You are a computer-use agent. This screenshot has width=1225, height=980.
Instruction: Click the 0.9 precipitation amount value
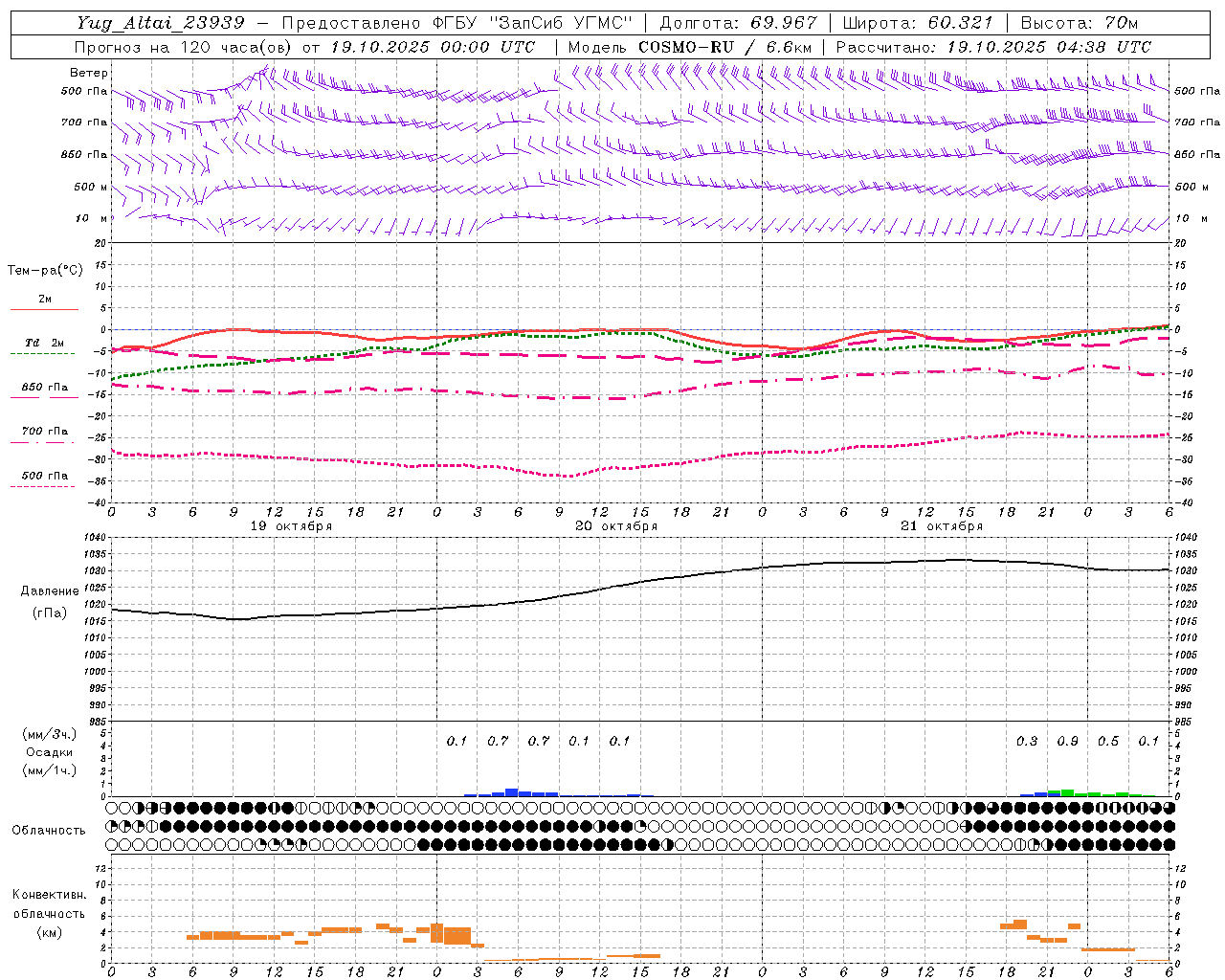coord(1067,742)
